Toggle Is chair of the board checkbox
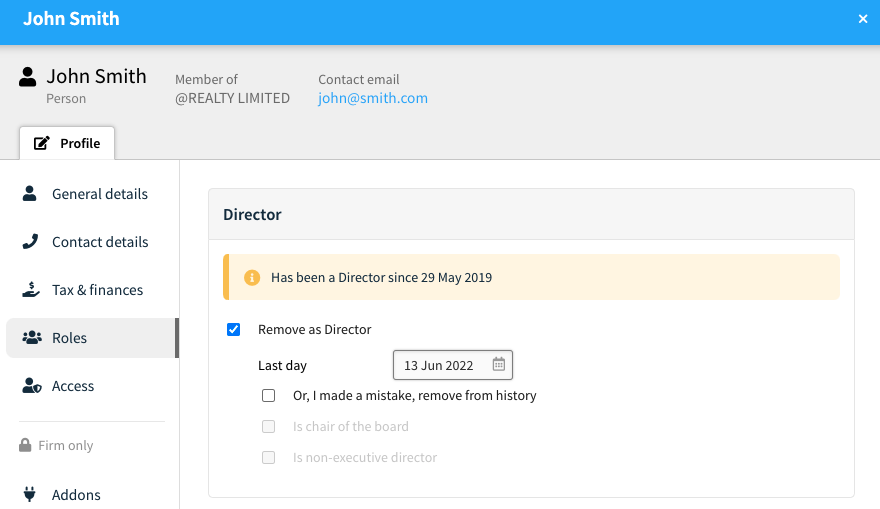Image resolution: width=880 pixels, height=509 pixels. tap(268, 427)
